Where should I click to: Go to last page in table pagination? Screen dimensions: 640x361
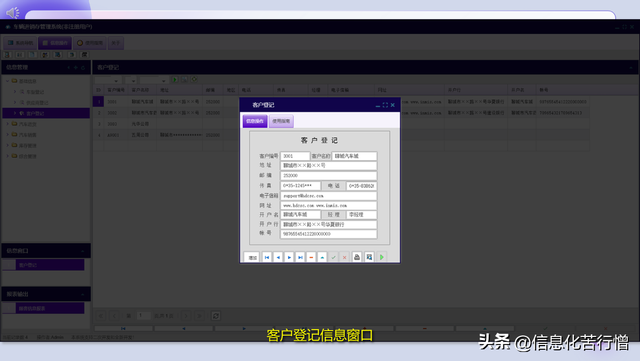(199, 316)
